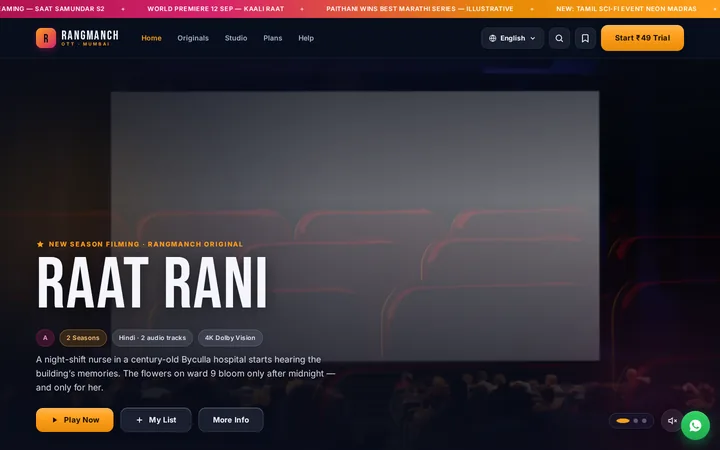Open the Plans nav item

click(x=272, y=38)
